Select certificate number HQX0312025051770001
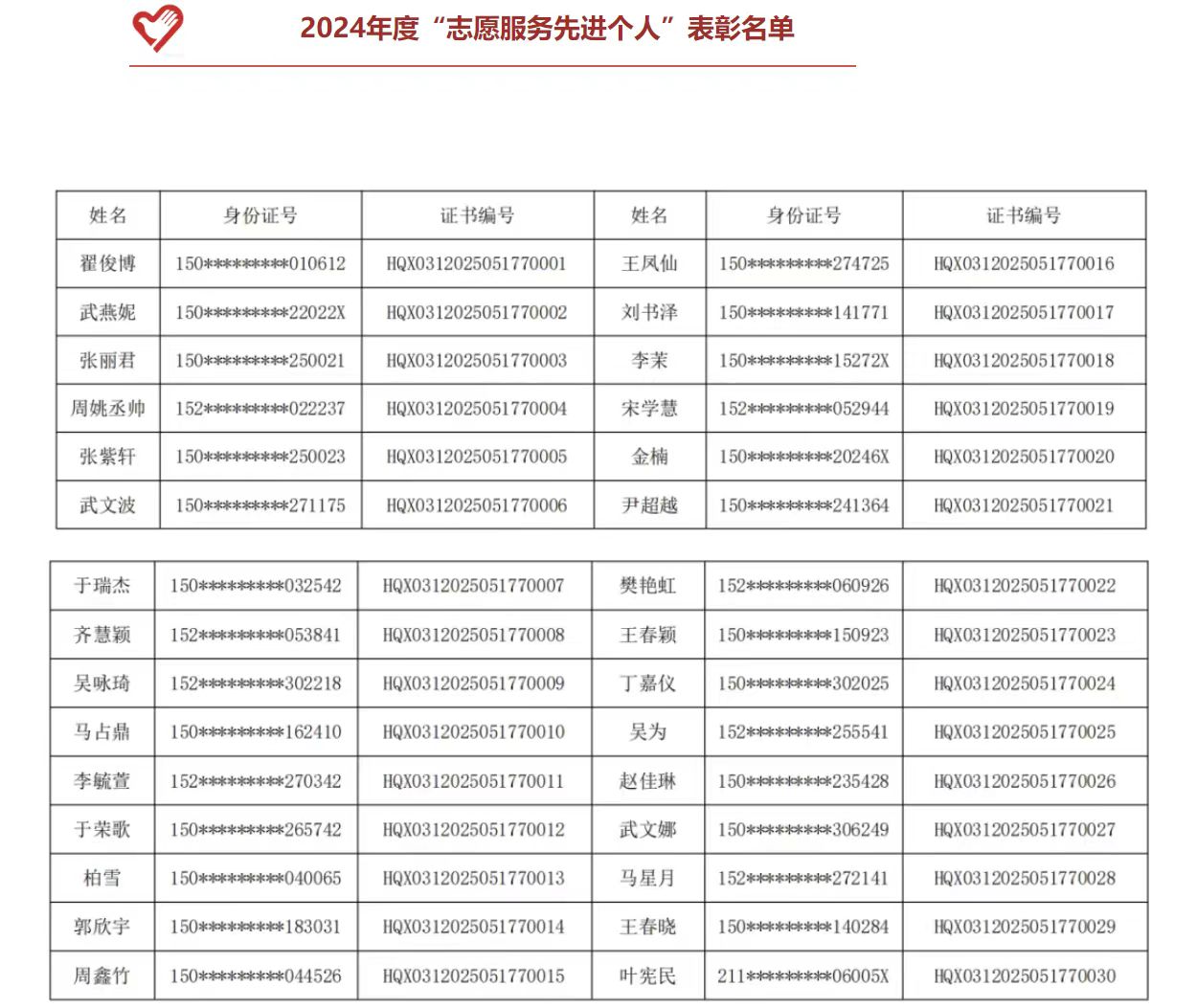 coord(477,263)
